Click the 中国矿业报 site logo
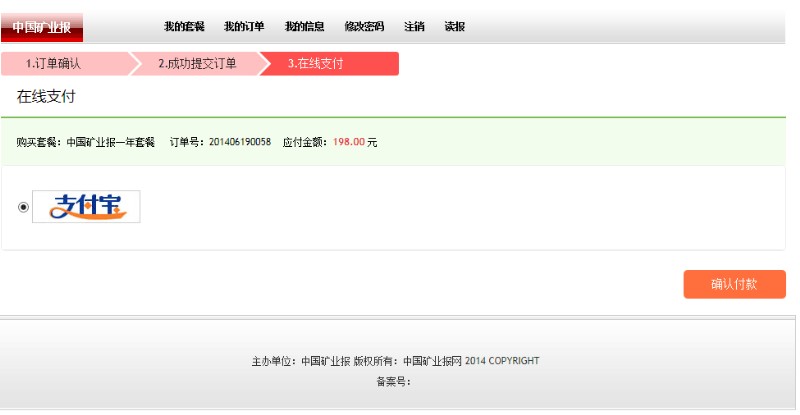This screenshot has width=800, height=415. coord(42,27)
